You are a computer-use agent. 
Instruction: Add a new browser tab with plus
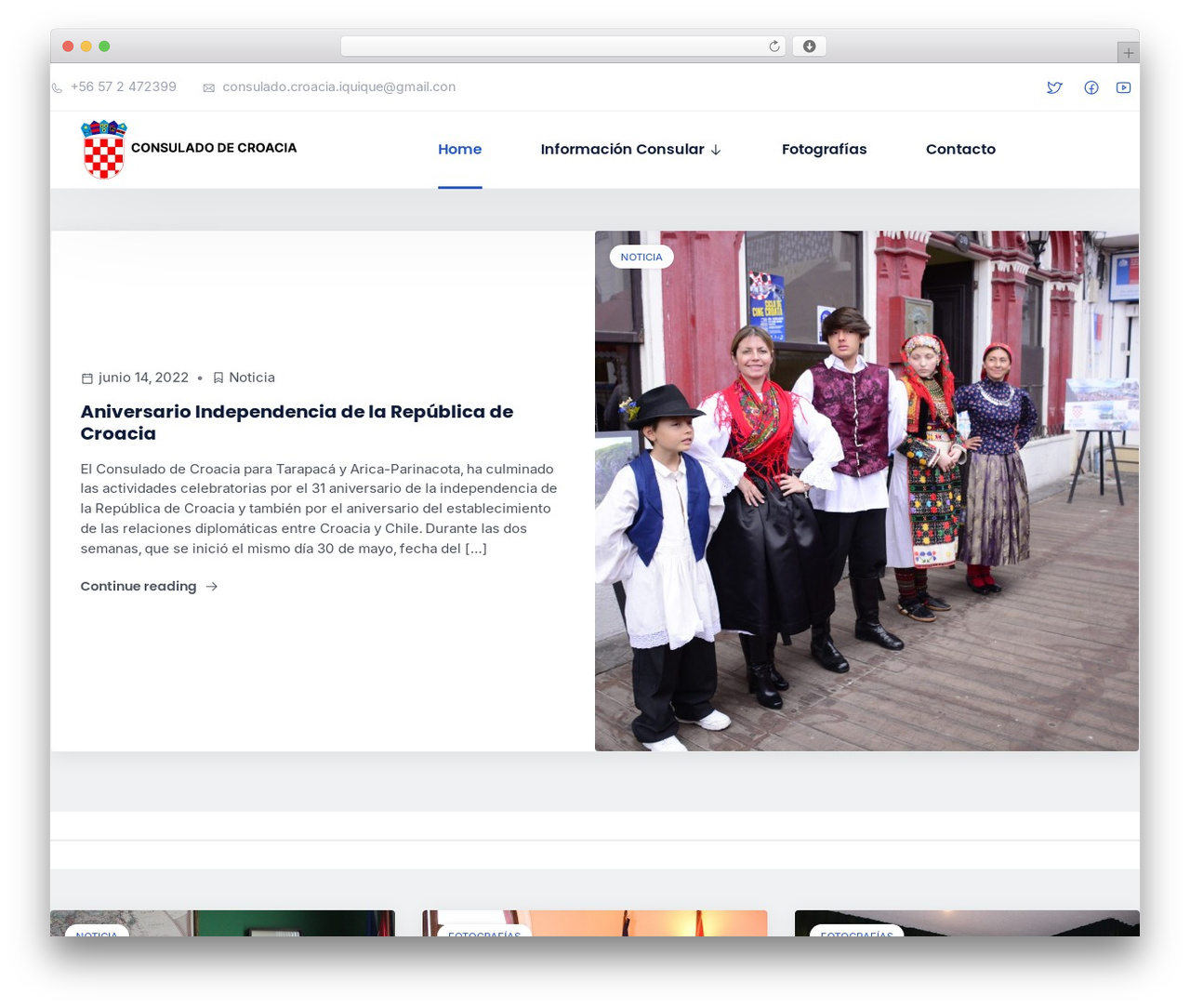point(1128,53)
